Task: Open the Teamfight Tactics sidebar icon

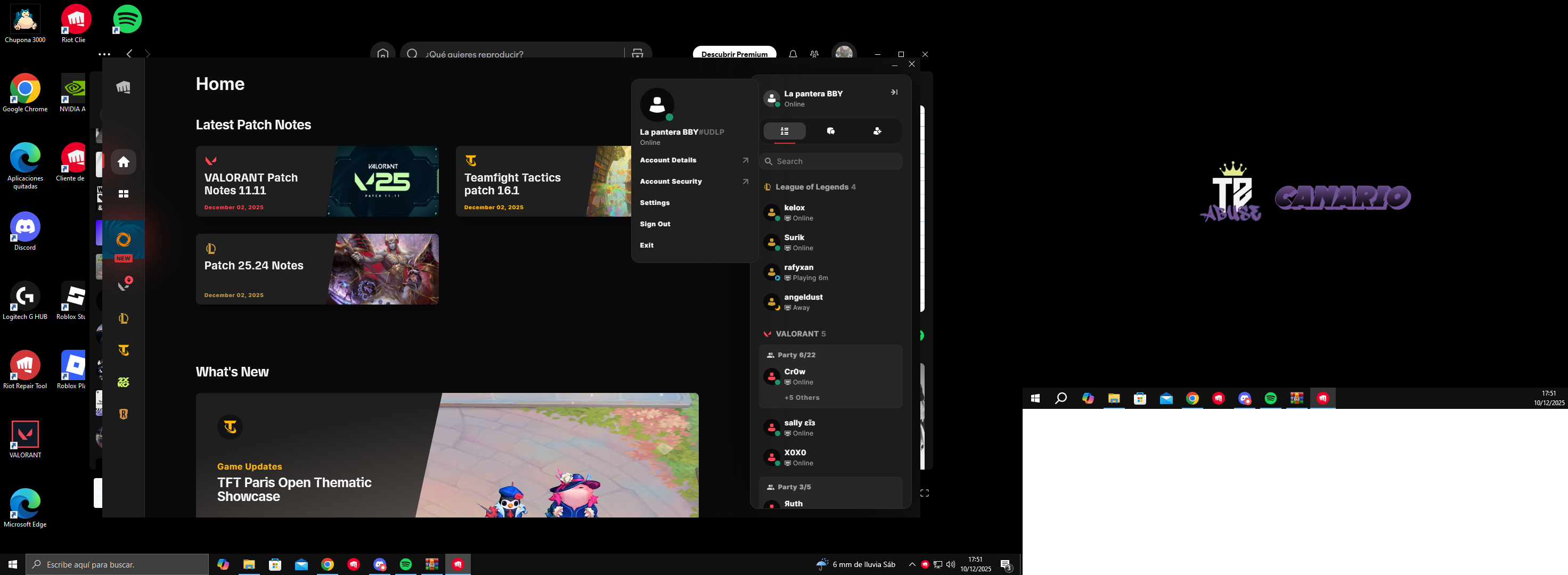Action: [124, 350]
